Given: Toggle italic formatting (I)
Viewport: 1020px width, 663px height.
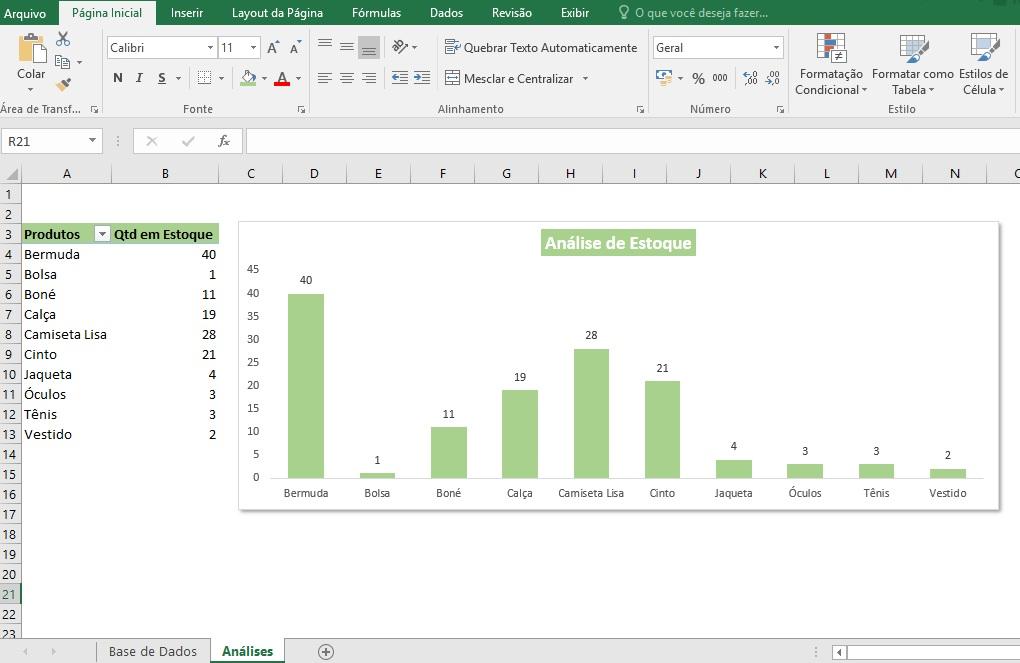Looking at the screenshot, I should [x=139, y=78].
